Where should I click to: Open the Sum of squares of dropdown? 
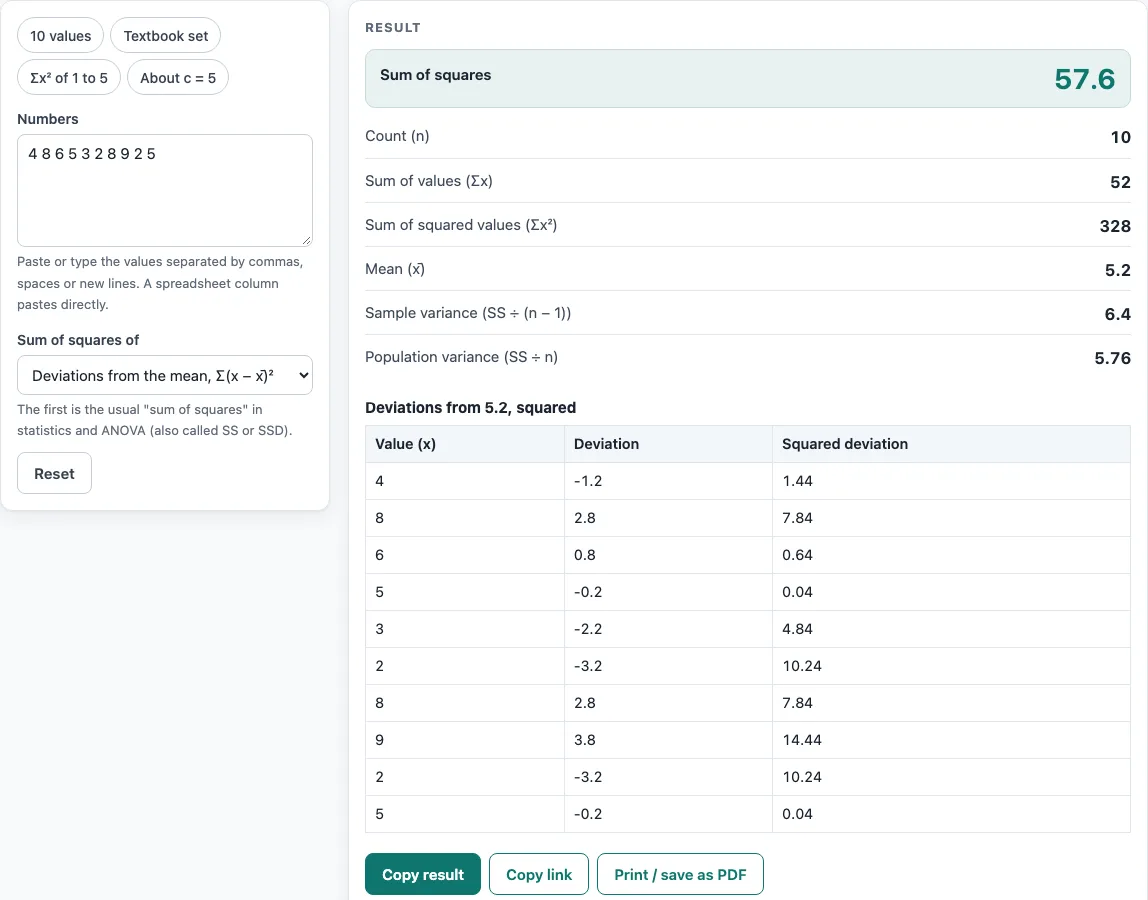point(165,375)
